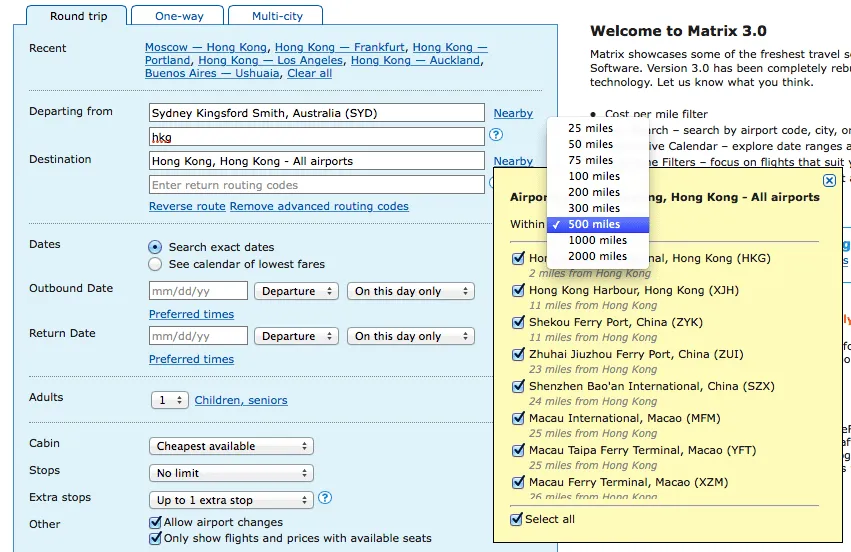
Task: Focus the Enter return routing codes field
Action: coord(316,185)
